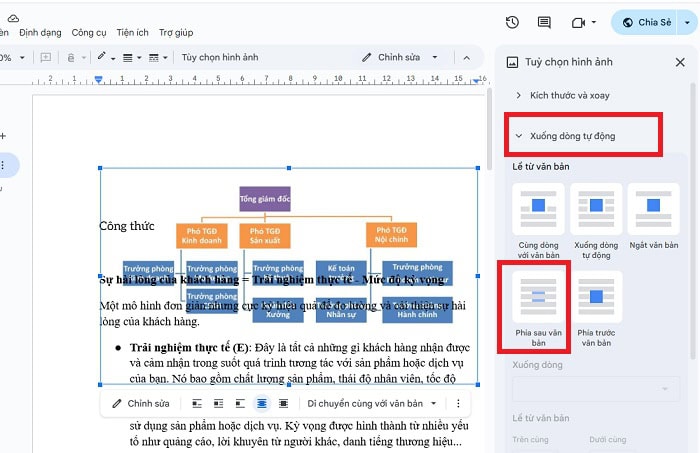Image resolution: width=700 pixels, height=453 pixels.
Task: Open the 'Định dạng' menu
Action: [40, 32]
